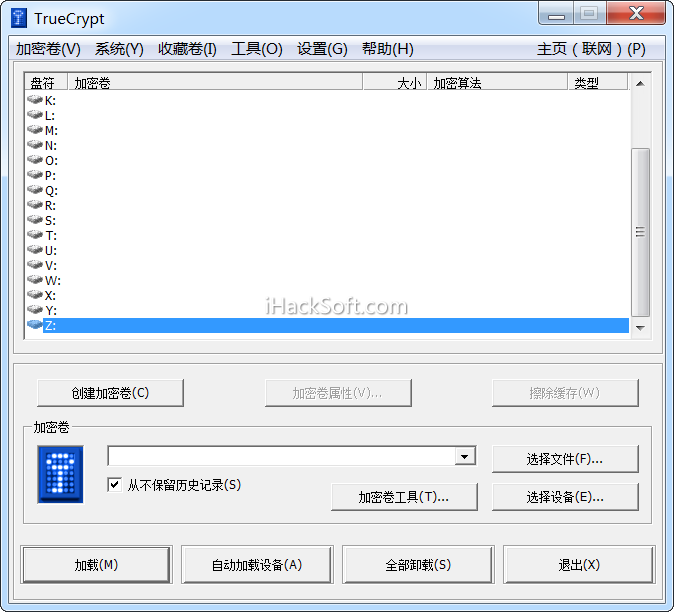This screenshot has height=612, width=674.
Task: Click the drive icon next to Q:
Action: coord(34,190)
